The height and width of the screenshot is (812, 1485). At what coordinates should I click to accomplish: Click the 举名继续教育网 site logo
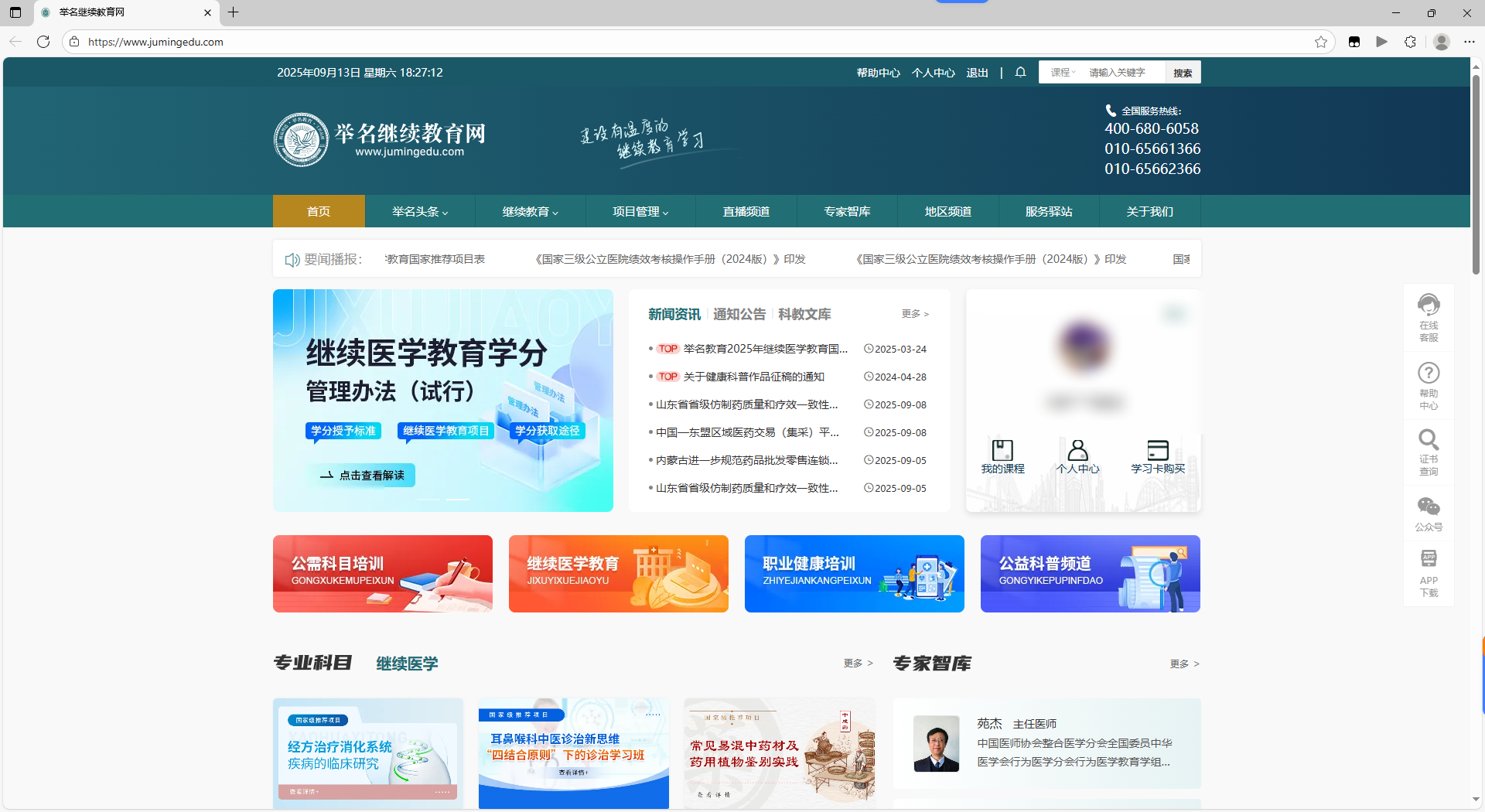pos(380,139)
